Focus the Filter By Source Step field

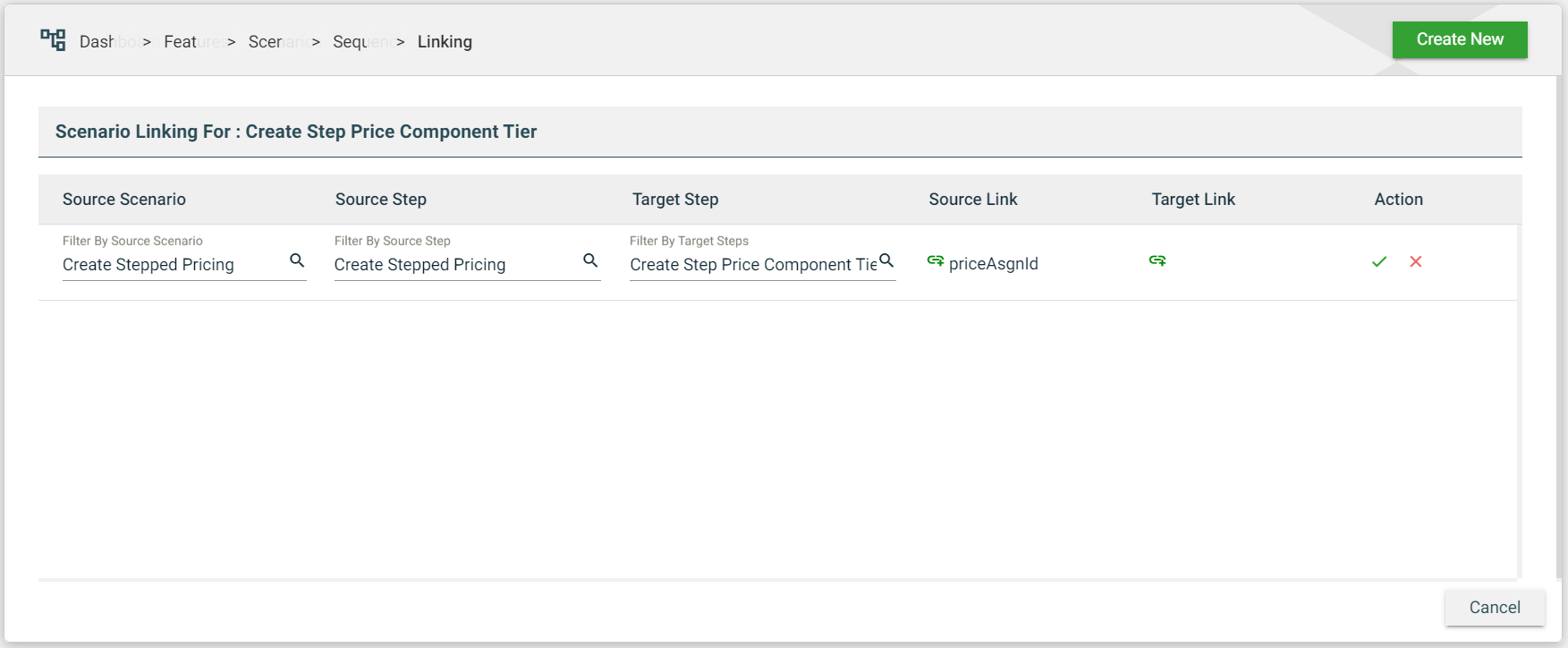454,265
